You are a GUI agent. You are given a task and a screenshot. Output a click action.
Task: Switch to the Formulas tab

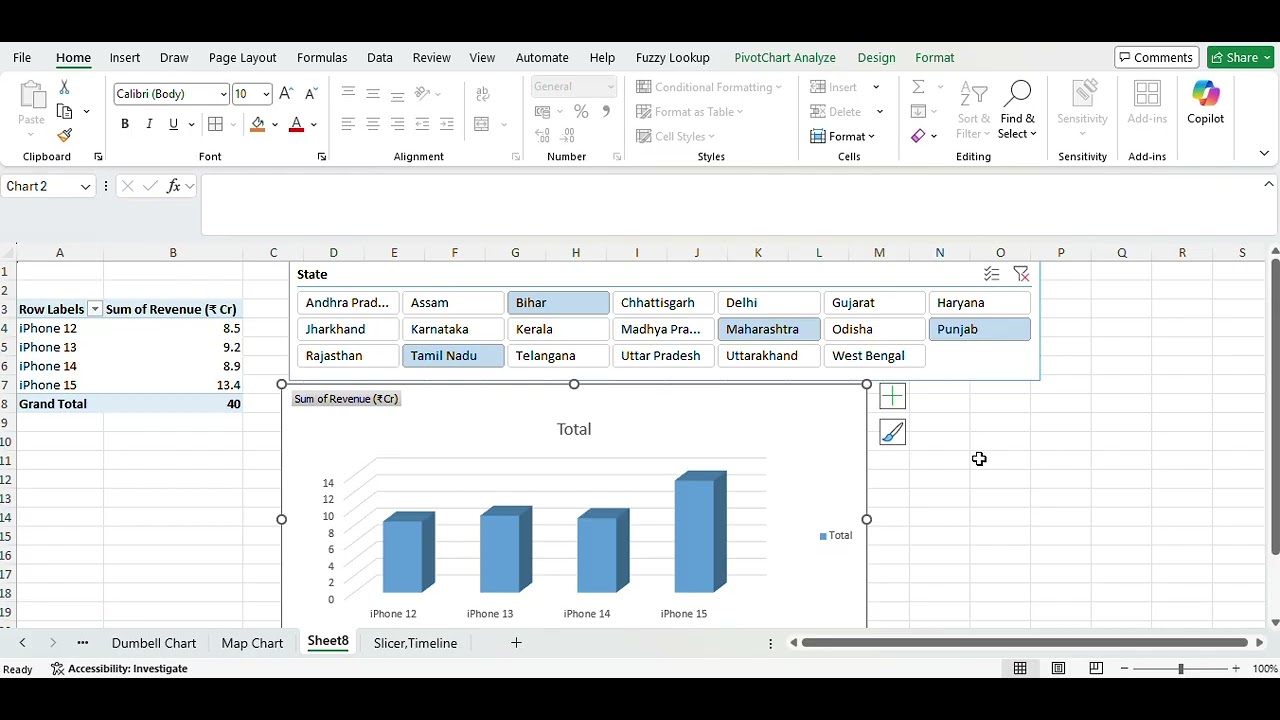point(322,58)
